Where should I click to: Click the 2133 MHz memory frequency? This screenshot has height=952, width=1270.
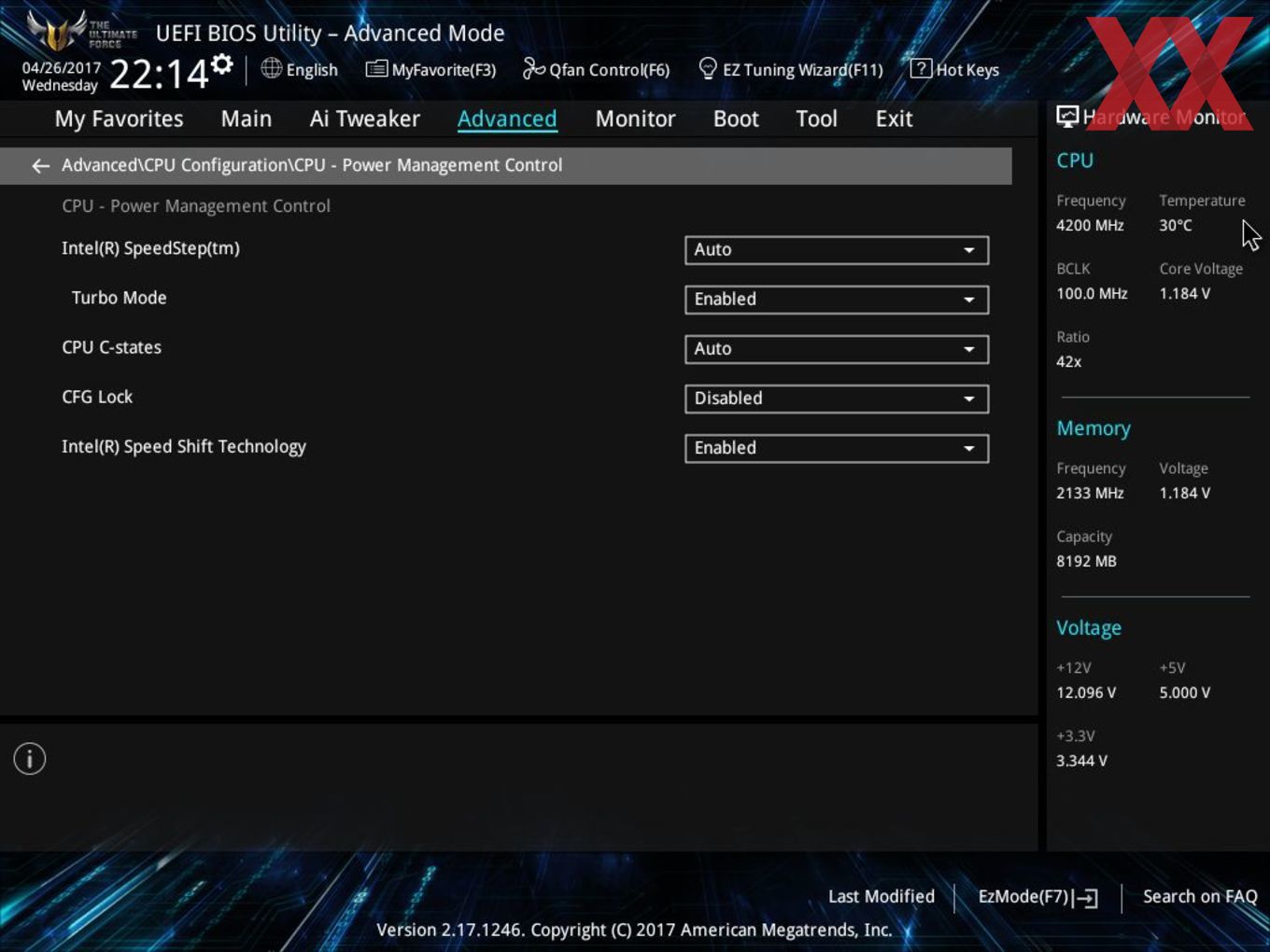click(1090, 494)
